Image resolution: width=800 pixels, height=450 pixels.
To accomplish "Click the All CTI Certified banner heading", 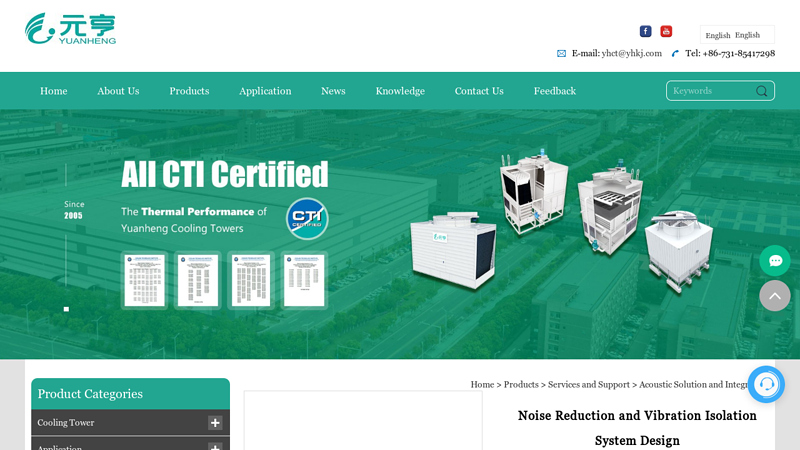I will point(224,174).
